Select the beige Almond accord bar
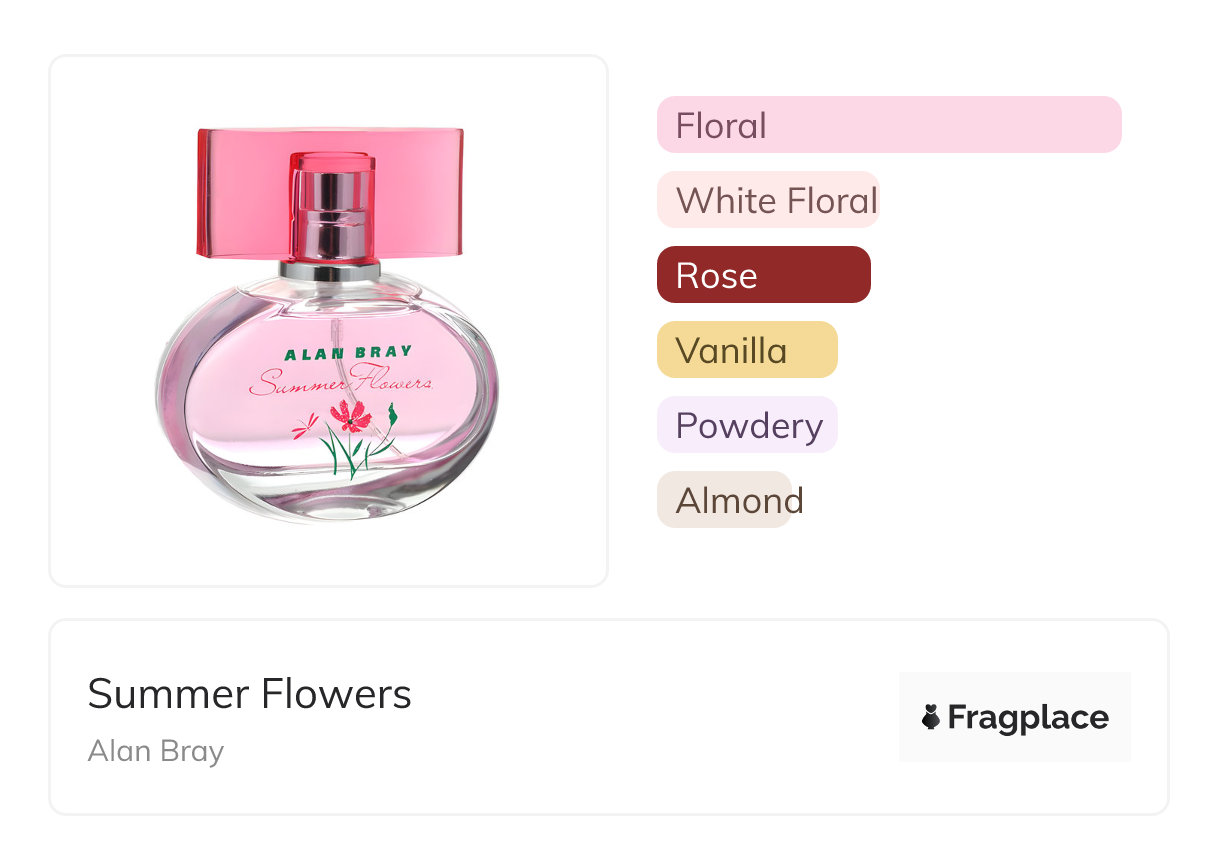 coord(724,500)
